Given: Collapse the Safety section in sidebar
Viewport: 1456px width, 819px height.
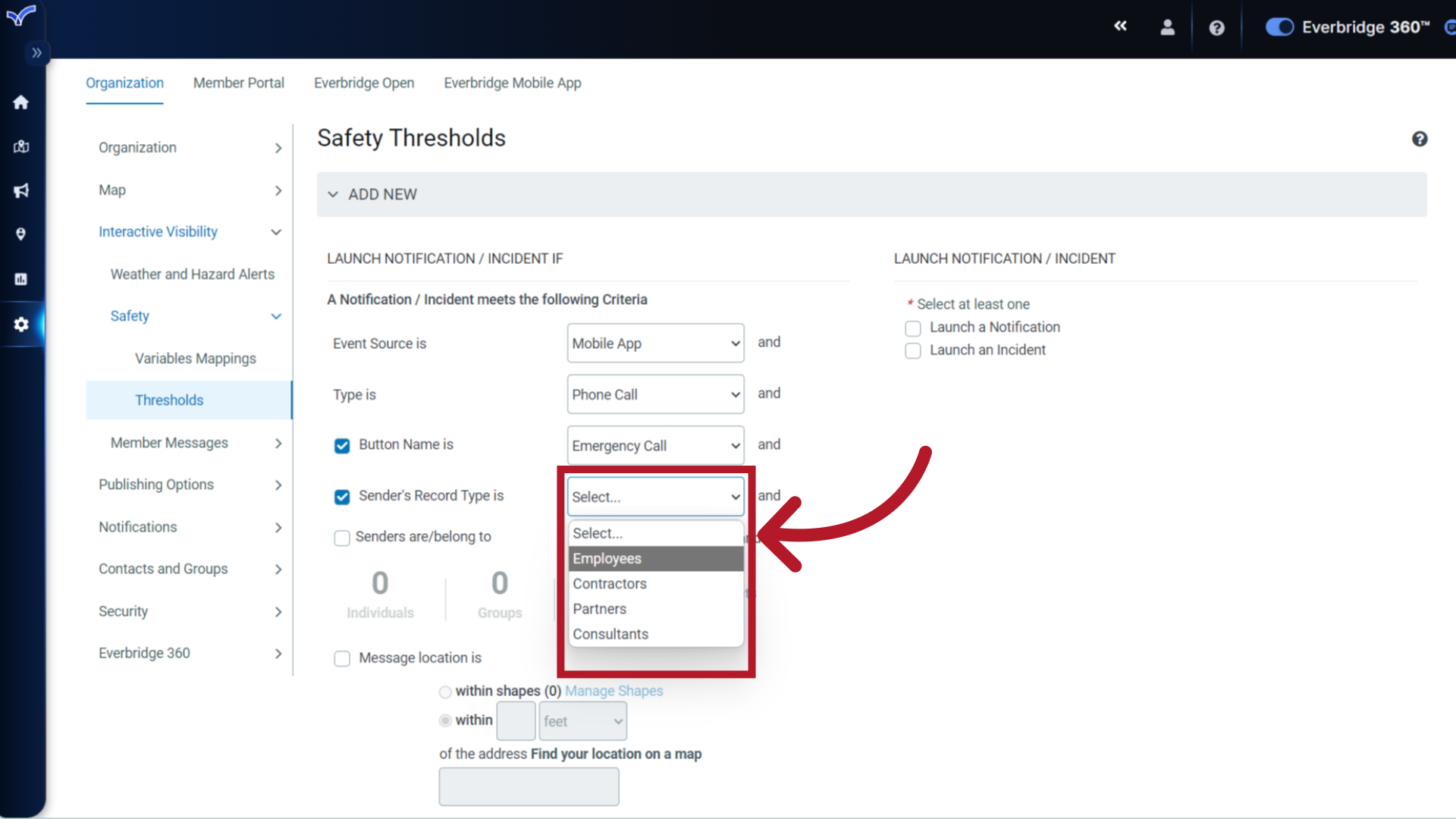Looking at the screenshot, I should [275, 316].
